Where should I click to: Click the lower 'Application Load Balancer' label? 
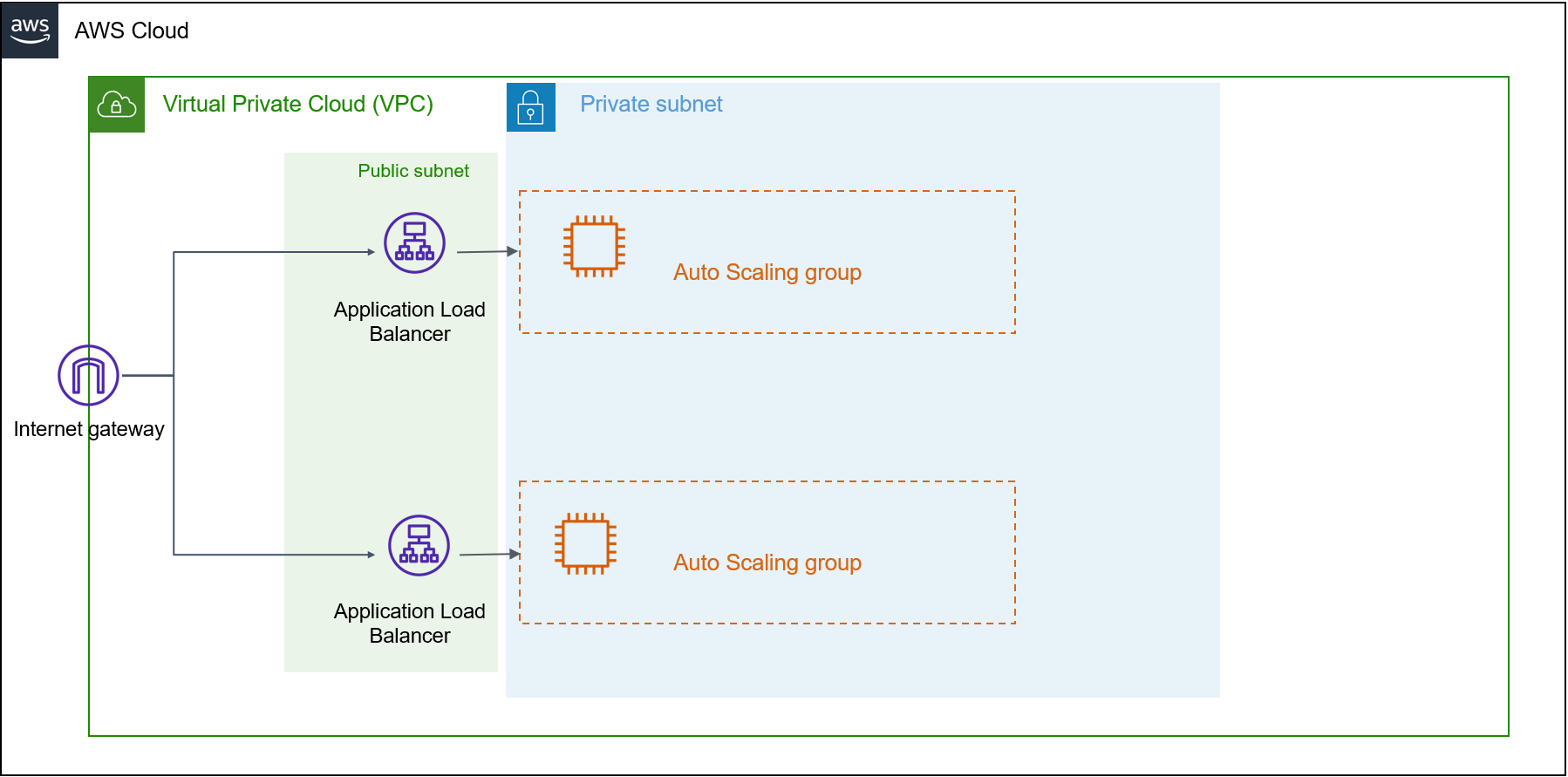(410, 624)
